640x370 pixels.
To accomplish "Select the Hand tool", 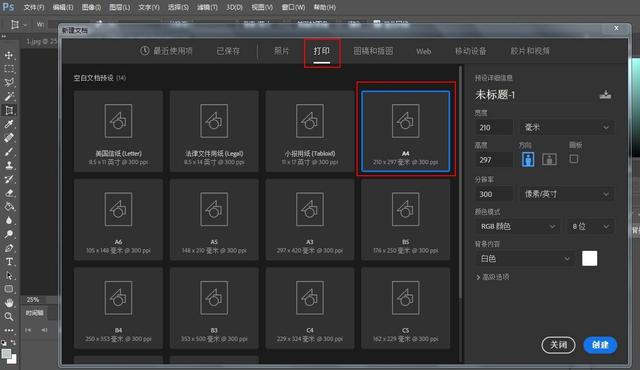I will (9, 303).
